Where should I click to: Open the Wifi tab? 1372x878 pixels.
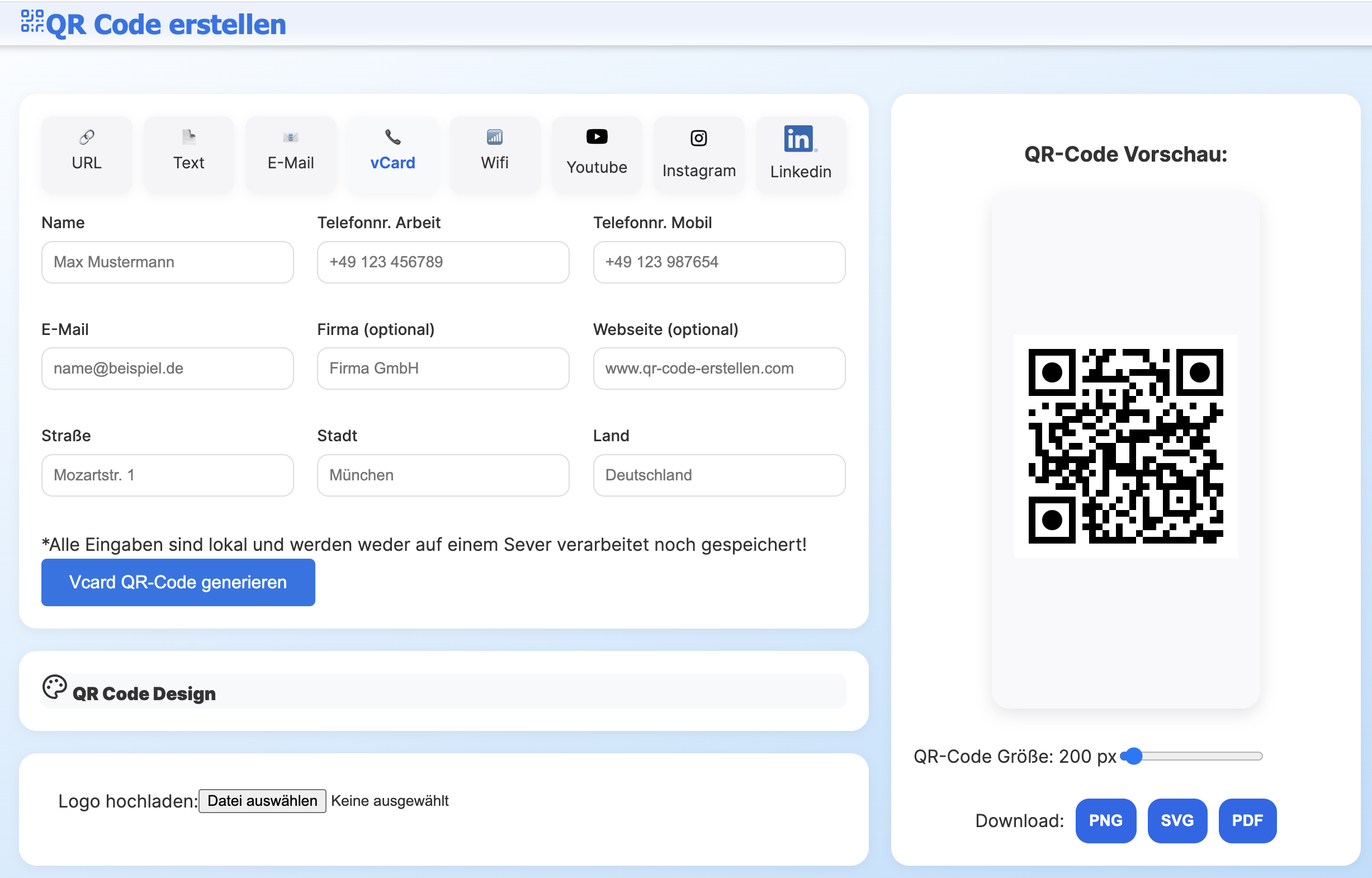[x=495, y=154]
